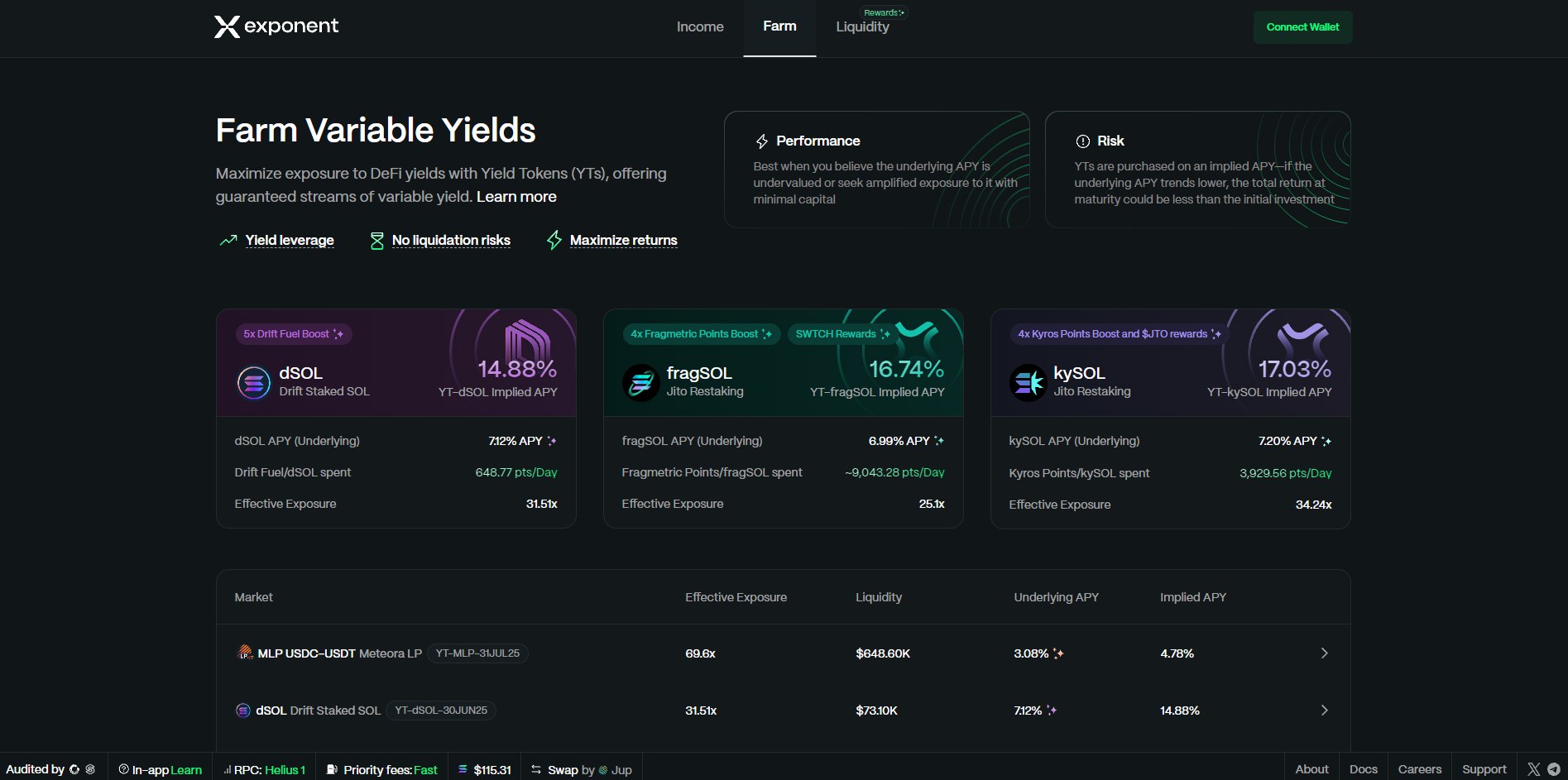Open the X (Twitter) social icon

(x=1533, y=769)
